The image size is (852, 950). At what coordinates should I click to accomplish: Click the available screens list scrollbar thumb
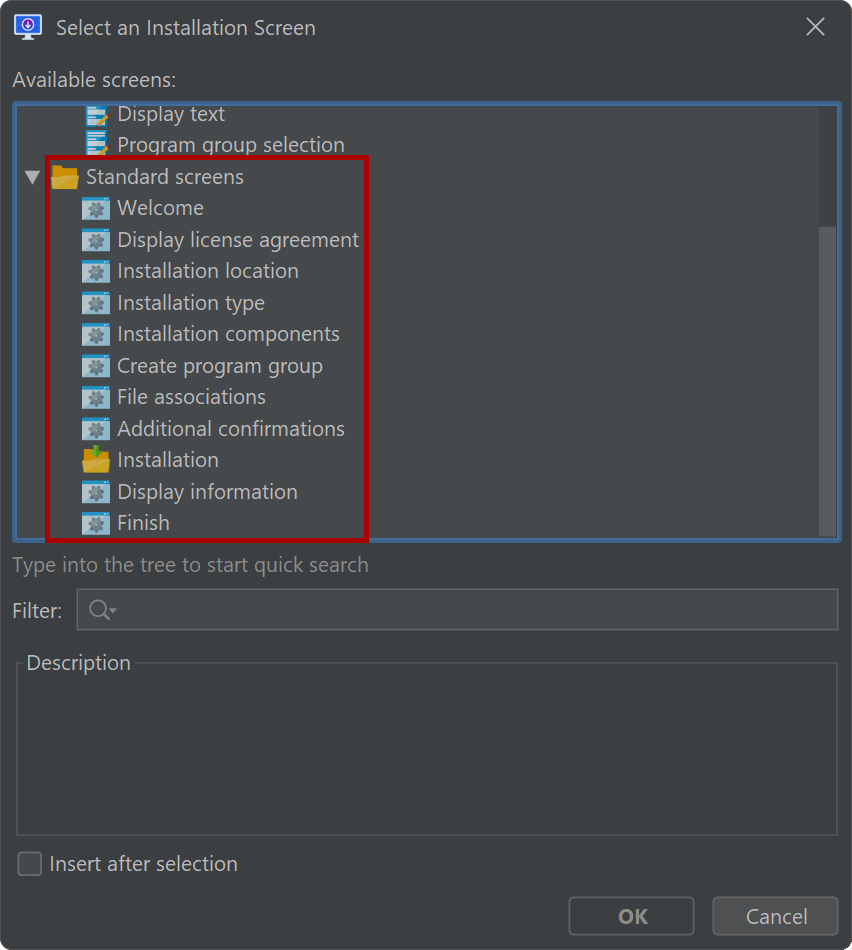(x=827, y=381)
